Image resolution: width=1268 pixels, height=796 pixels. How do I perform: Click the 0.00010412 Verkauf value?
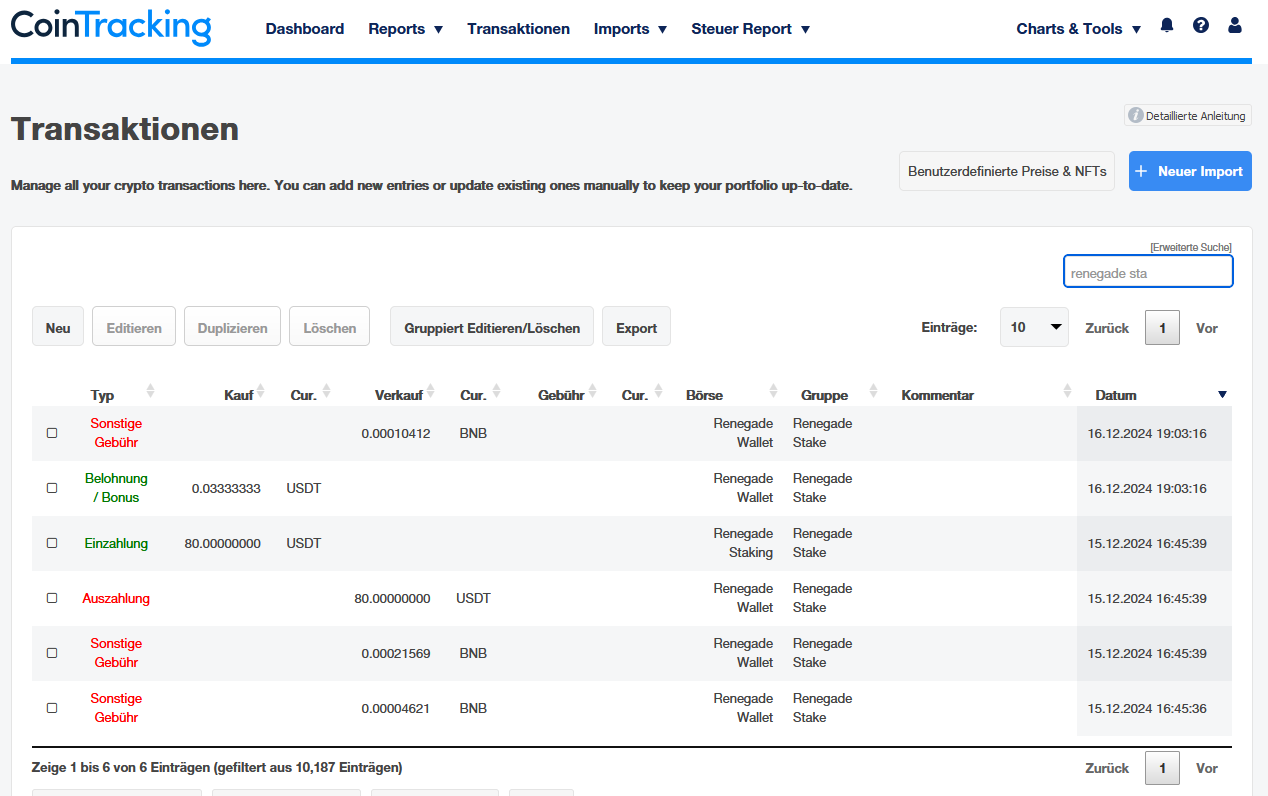point(396,433)
